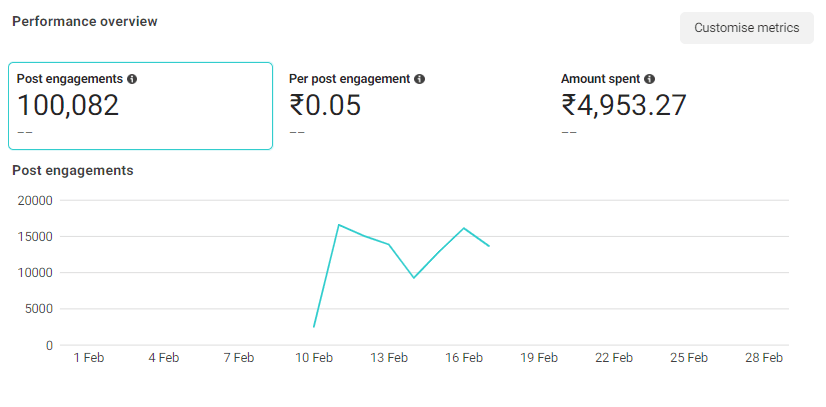The image size is (826, 407).
Task: Click the chart line start at 10 Feb
Action: point(314,327)
